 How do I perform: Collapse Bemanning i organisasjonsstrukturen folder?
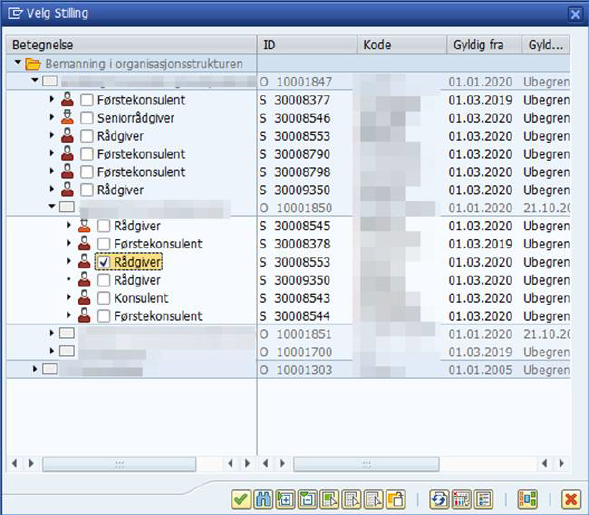pyautogui.click(x=18, y=62)
